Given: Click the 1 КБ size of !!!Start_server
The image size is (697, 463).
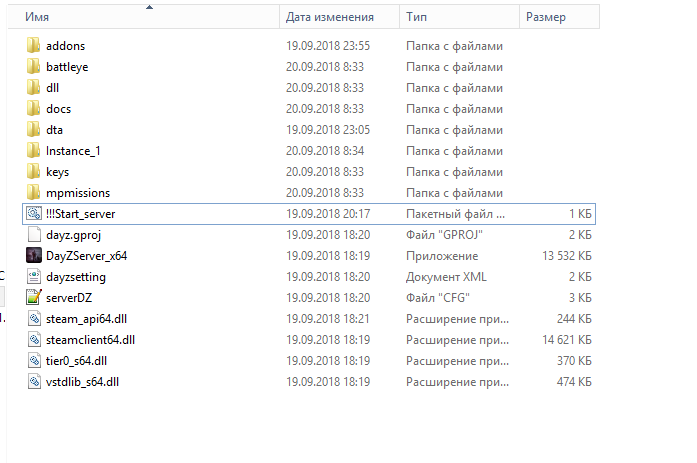Looking at the screenshot, I should tap(581, 214).
